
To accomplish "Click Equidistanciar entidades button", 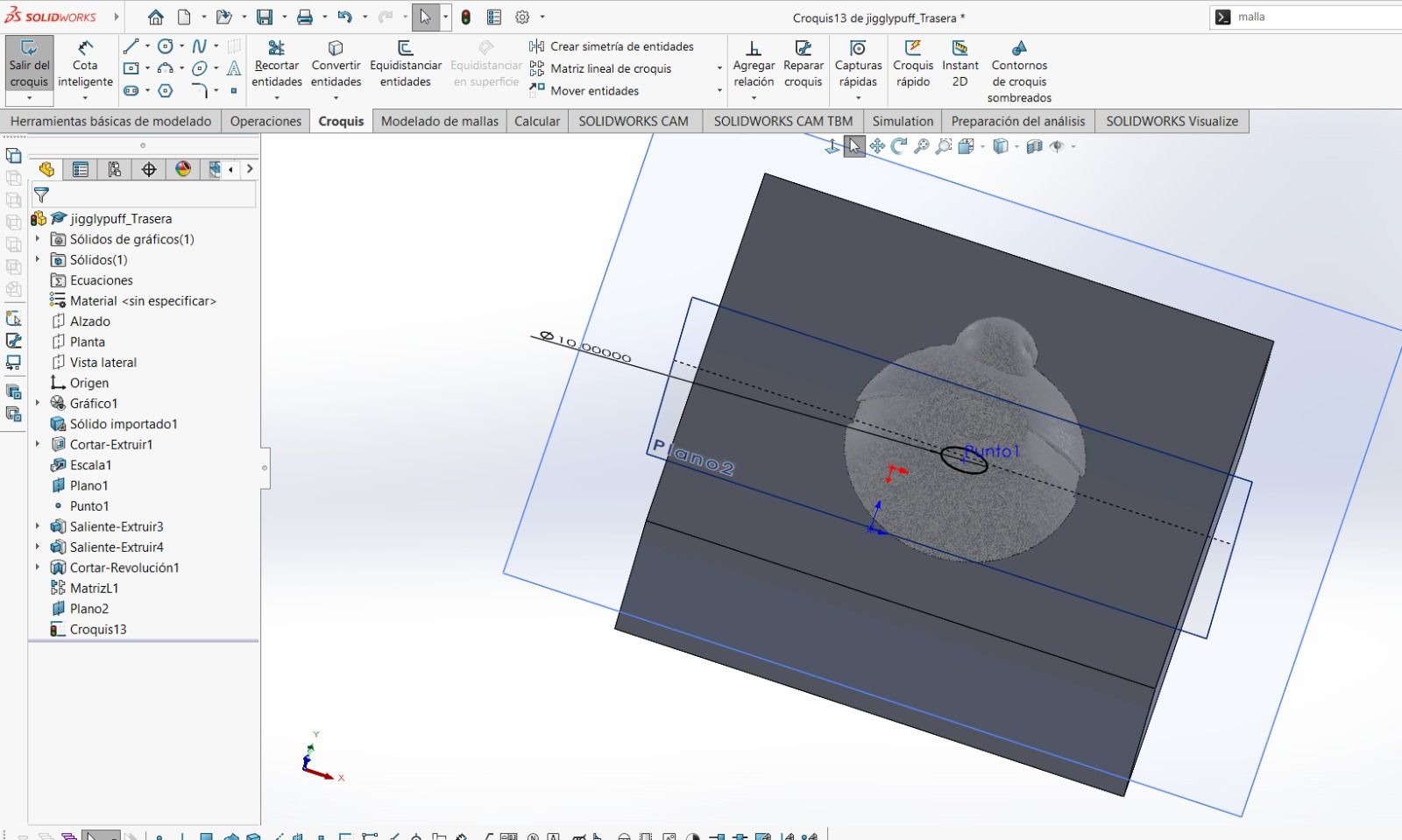I will (406, 64).
